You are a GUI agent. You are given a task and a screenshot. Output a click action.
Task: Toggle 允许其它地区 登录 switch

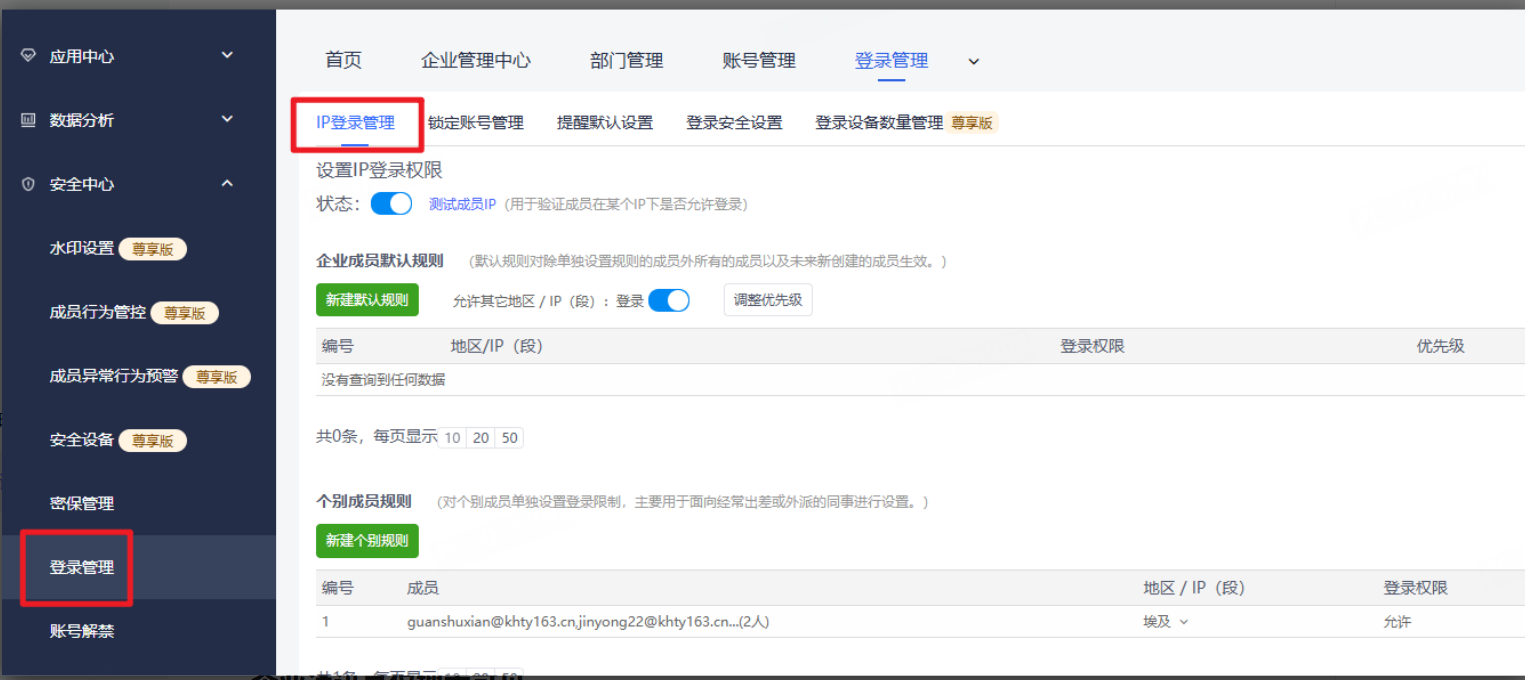[669, 300]
